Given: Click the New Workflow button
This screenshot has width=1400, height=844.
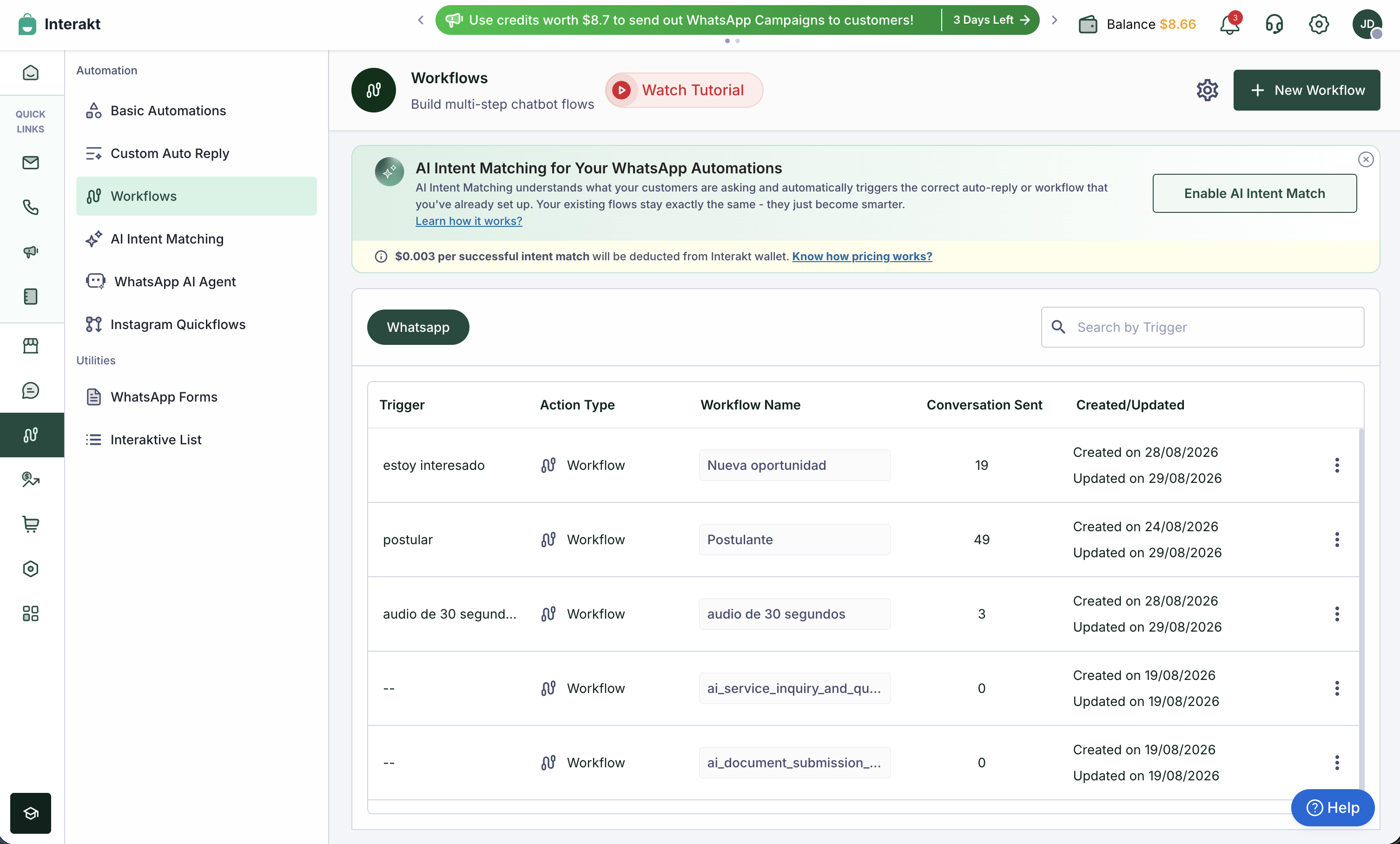Looking at the screenshot, I should click(x=1307, y=90).
